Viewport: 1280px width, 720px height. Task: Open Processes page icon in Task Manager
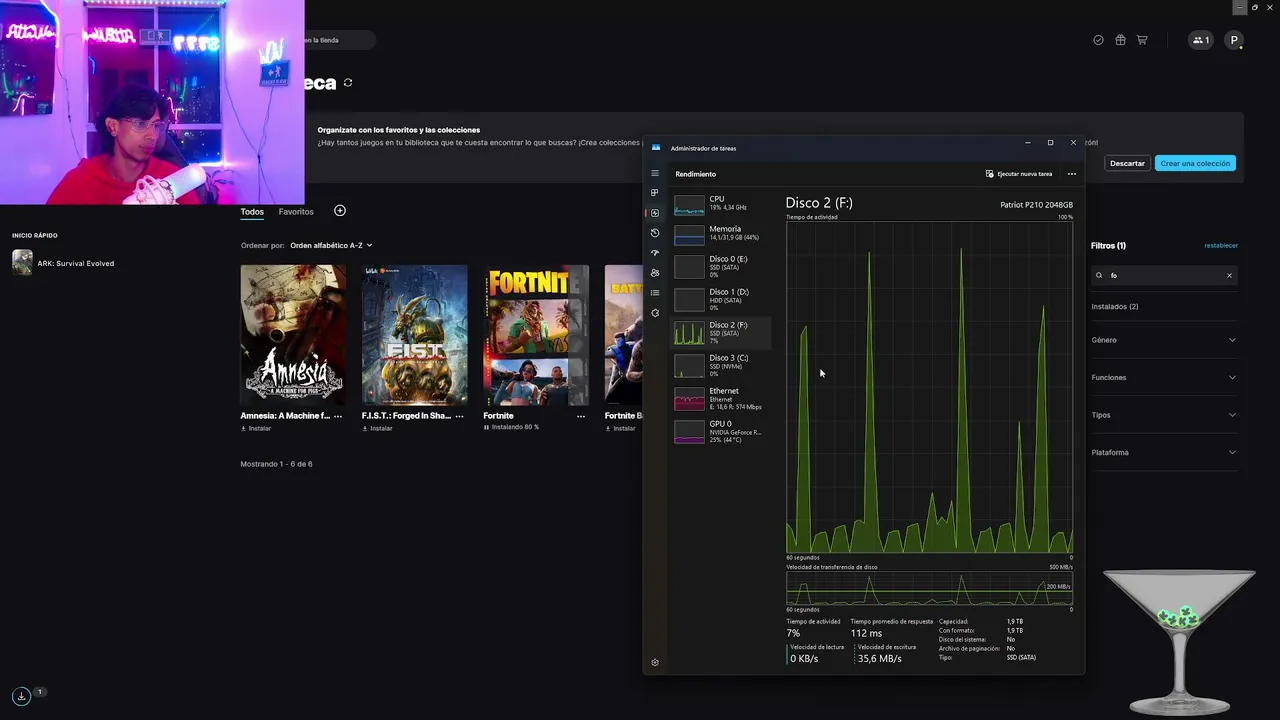click(x=655, y=193)
